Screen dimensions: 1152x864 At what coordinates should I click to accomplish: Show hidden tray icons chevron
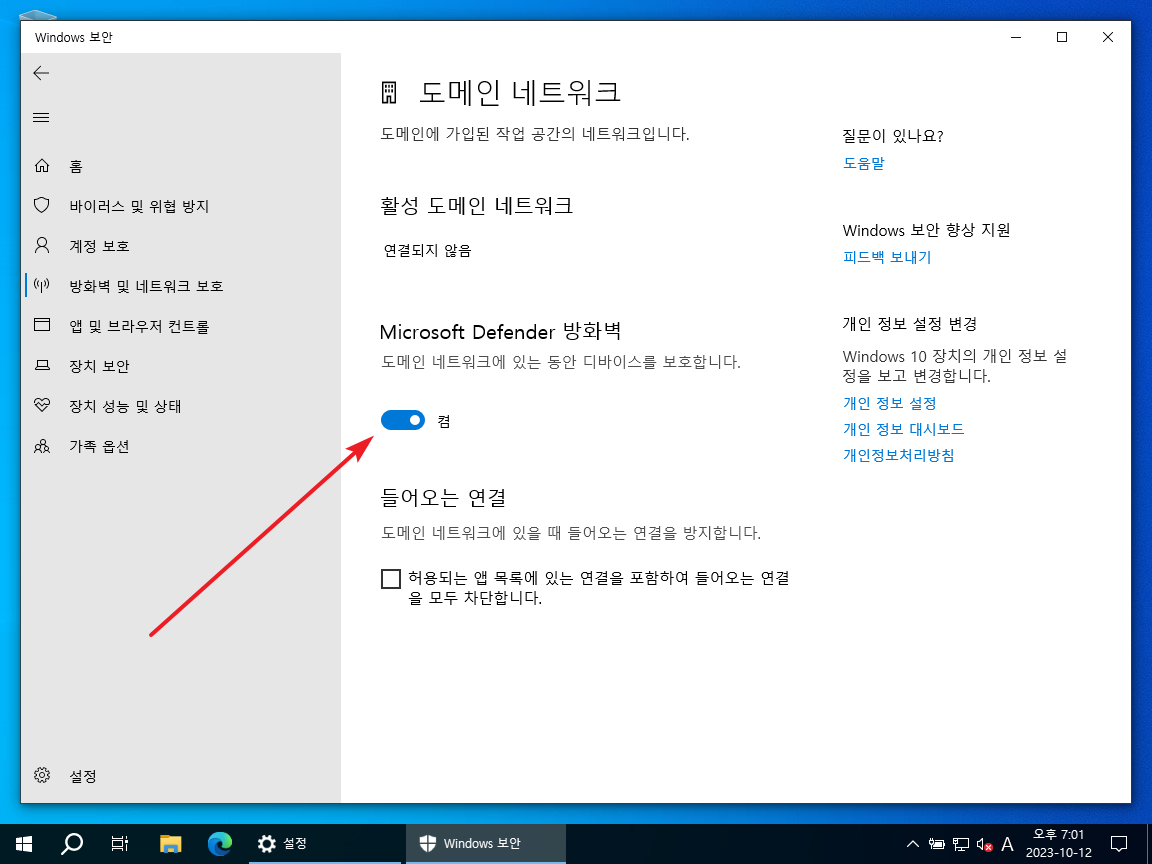click(912, 844)
